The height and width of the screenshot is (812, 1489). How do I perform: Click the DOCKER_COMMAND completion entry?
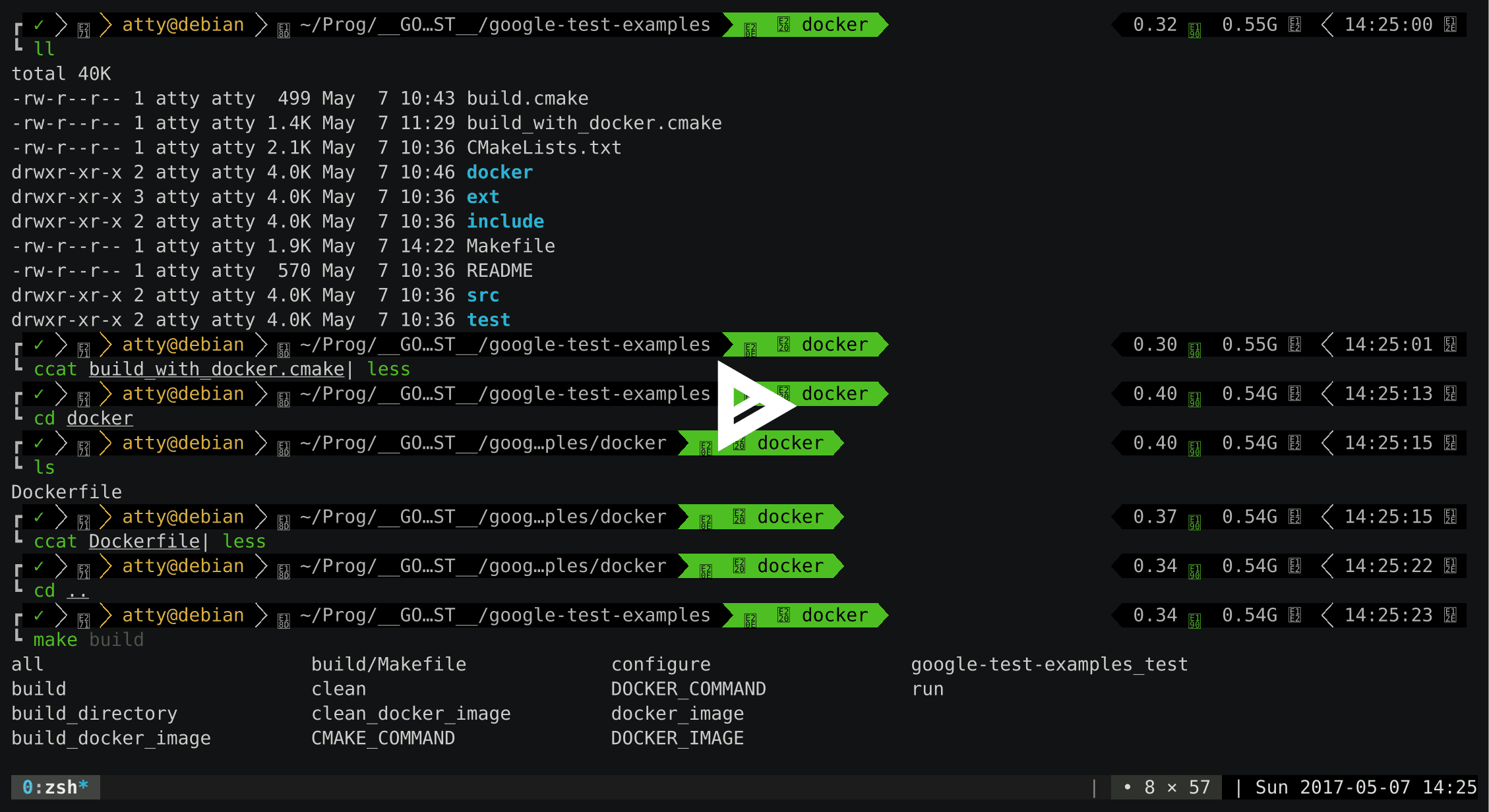click(688, 689)
